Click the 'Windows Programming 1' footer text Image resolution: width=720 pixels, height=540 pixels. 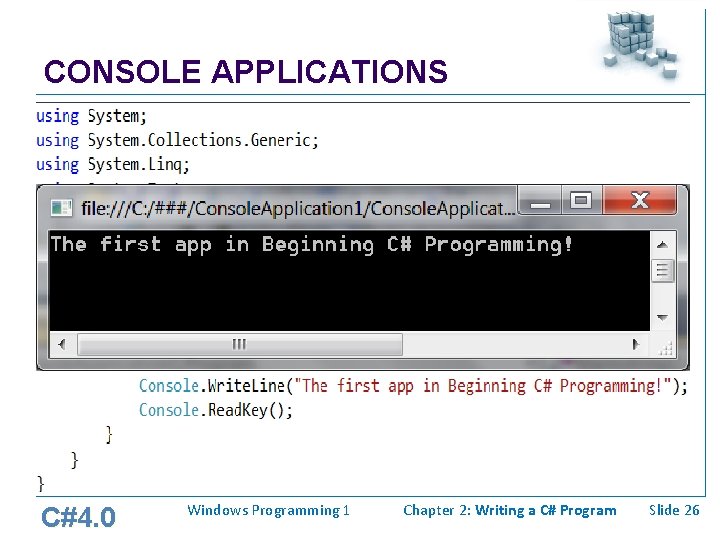pyautogui.click(x=268, y=511)
